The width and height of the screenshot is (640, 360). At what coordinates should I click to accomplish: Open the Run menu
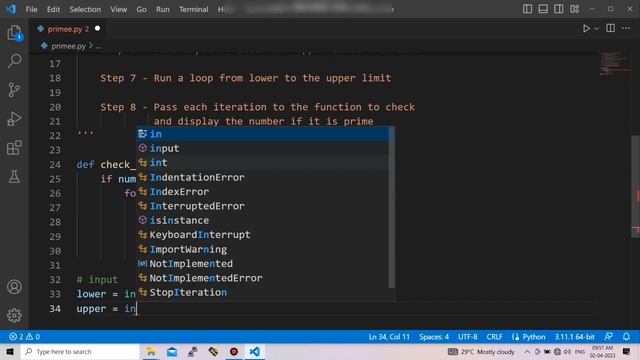tap(162, 9)
